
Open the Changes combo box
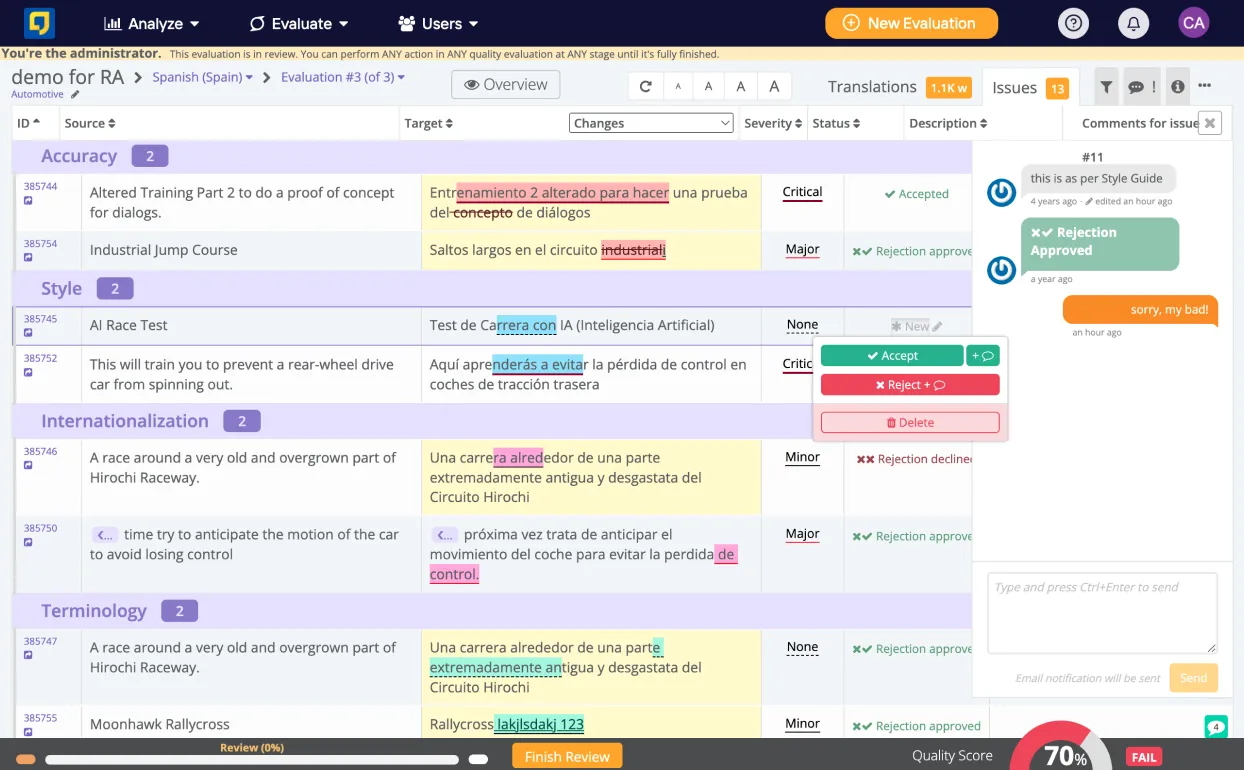[652, 123]
